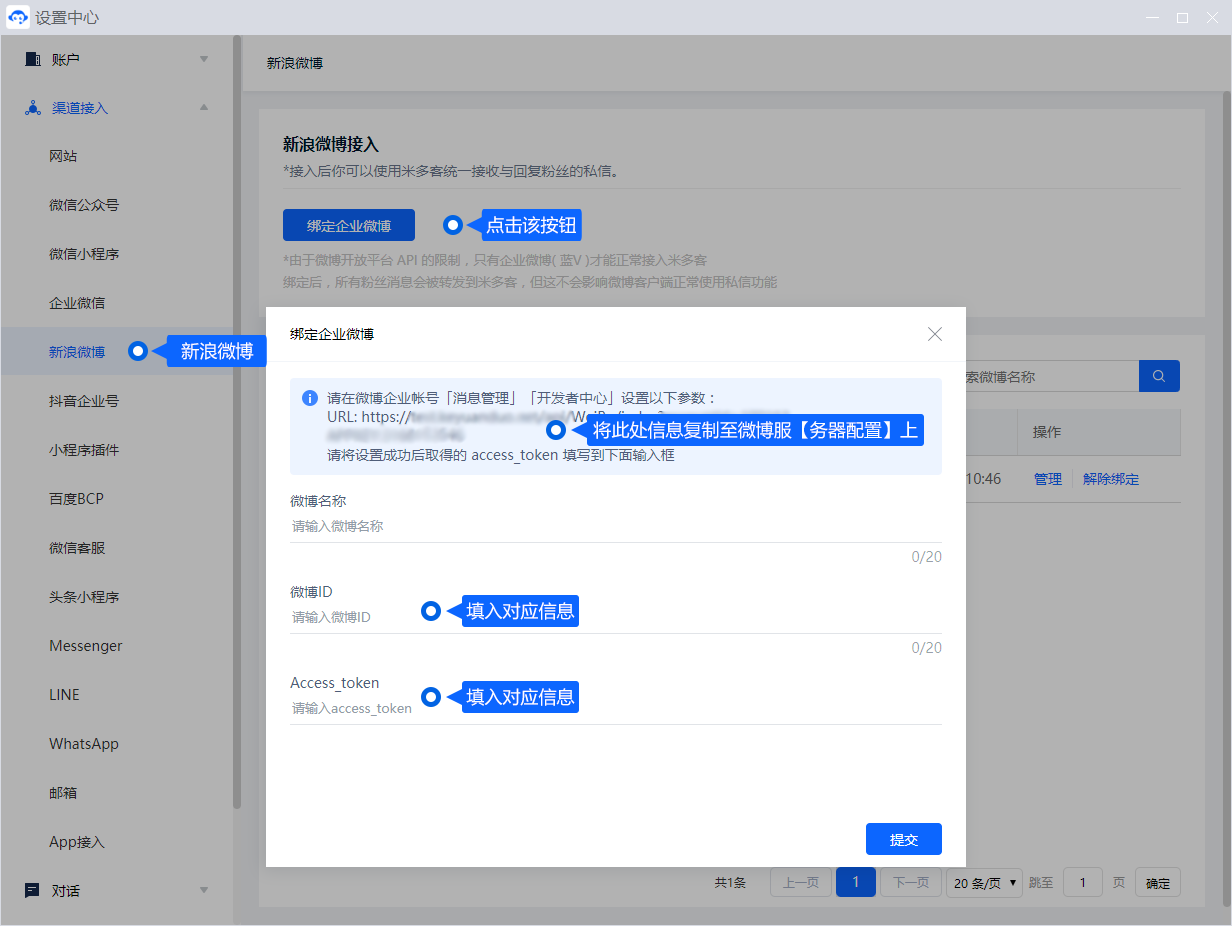Click the 管理 link in the table row
Image resolution: width=1232 pixels, height=926 pixels.
pyautogui.click(x=1048, y=479)
